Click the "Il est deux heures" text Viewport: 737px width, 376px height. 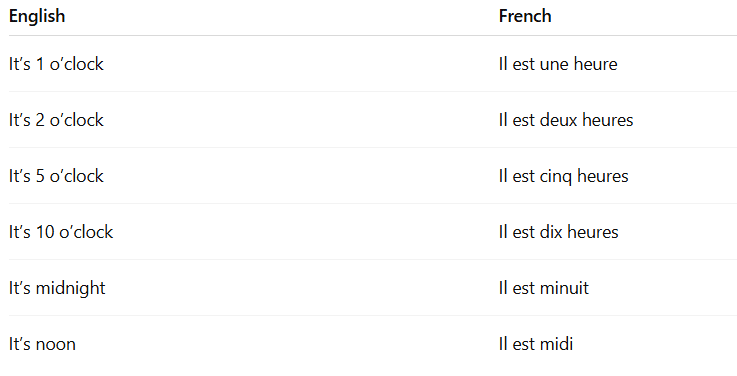tap(566, 120)
